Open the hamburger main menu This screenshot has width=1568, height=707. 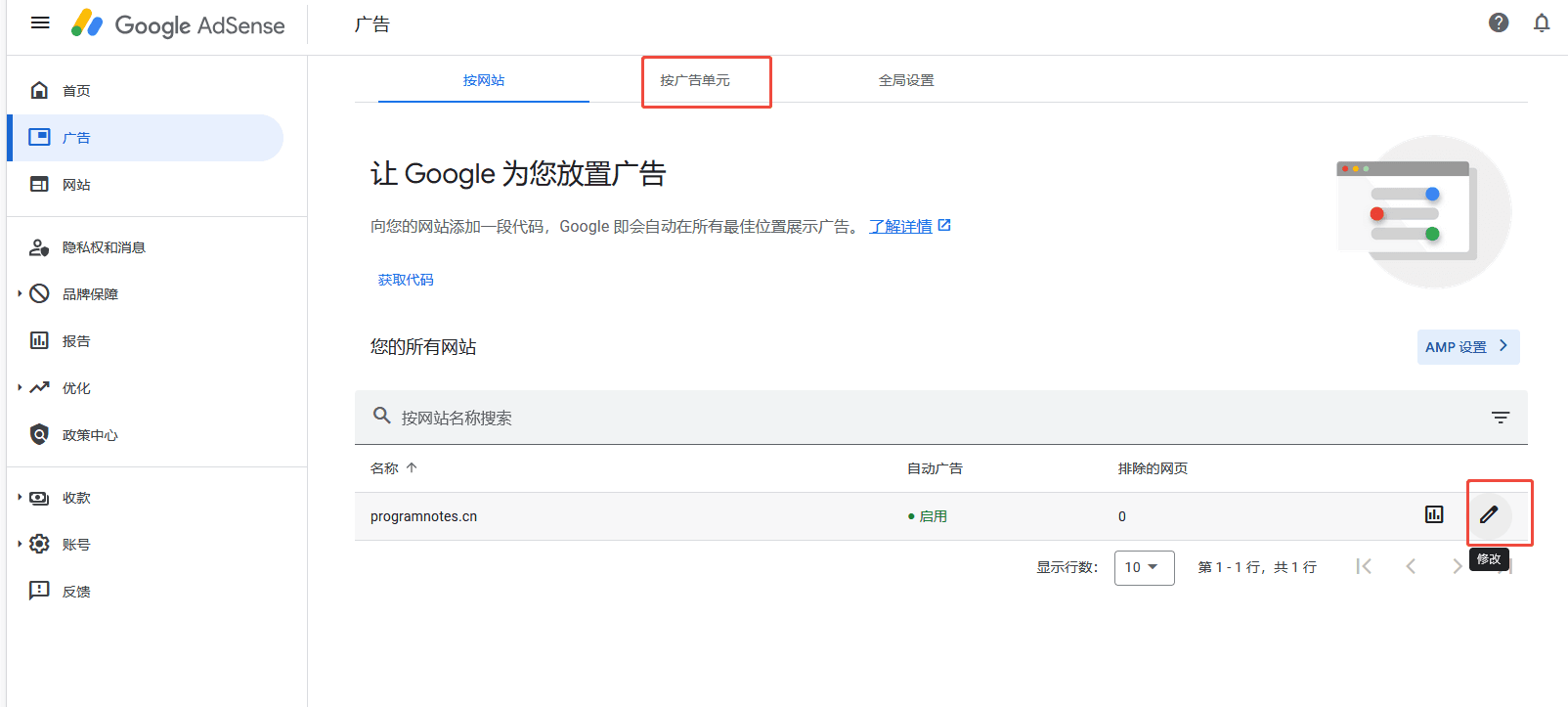[x=40, y=22]
